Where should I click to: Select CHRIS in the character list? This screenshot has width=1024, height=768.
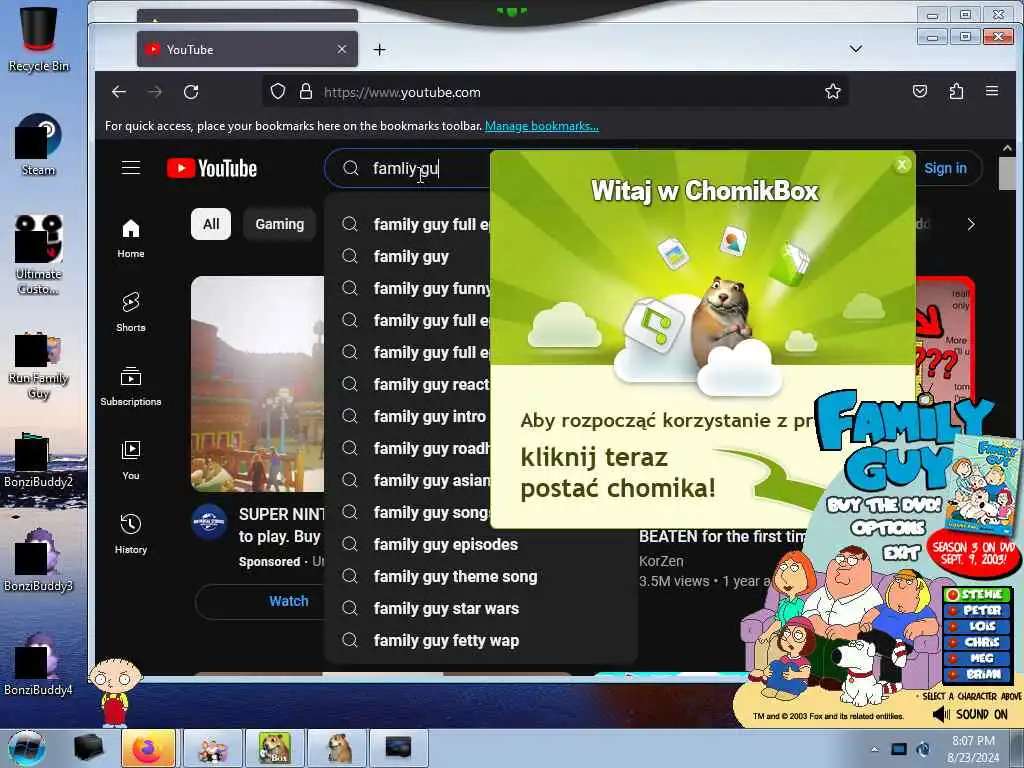click(978, 642)
